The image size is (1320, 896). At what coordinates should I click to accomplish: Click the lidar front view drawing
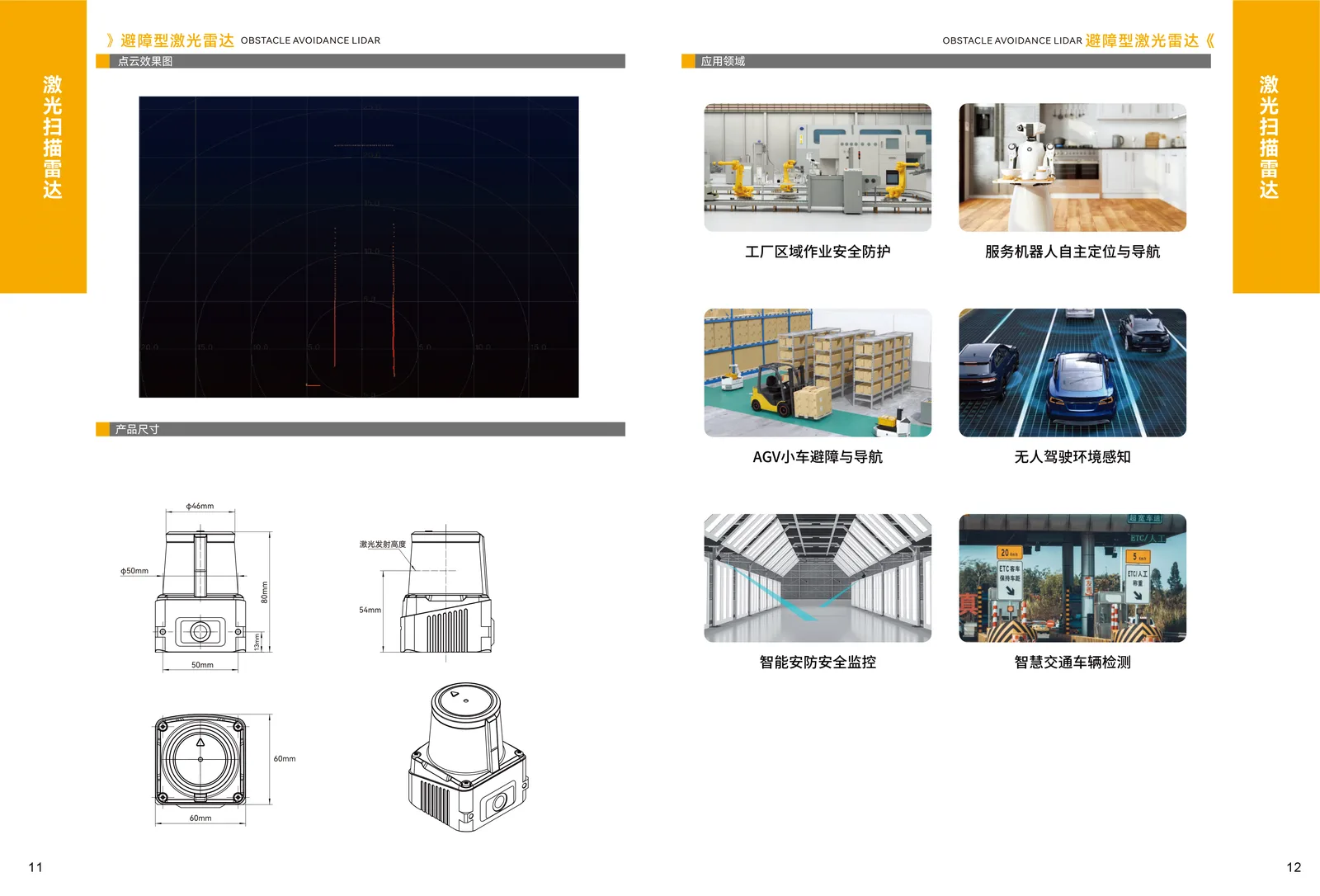point(200,592)
